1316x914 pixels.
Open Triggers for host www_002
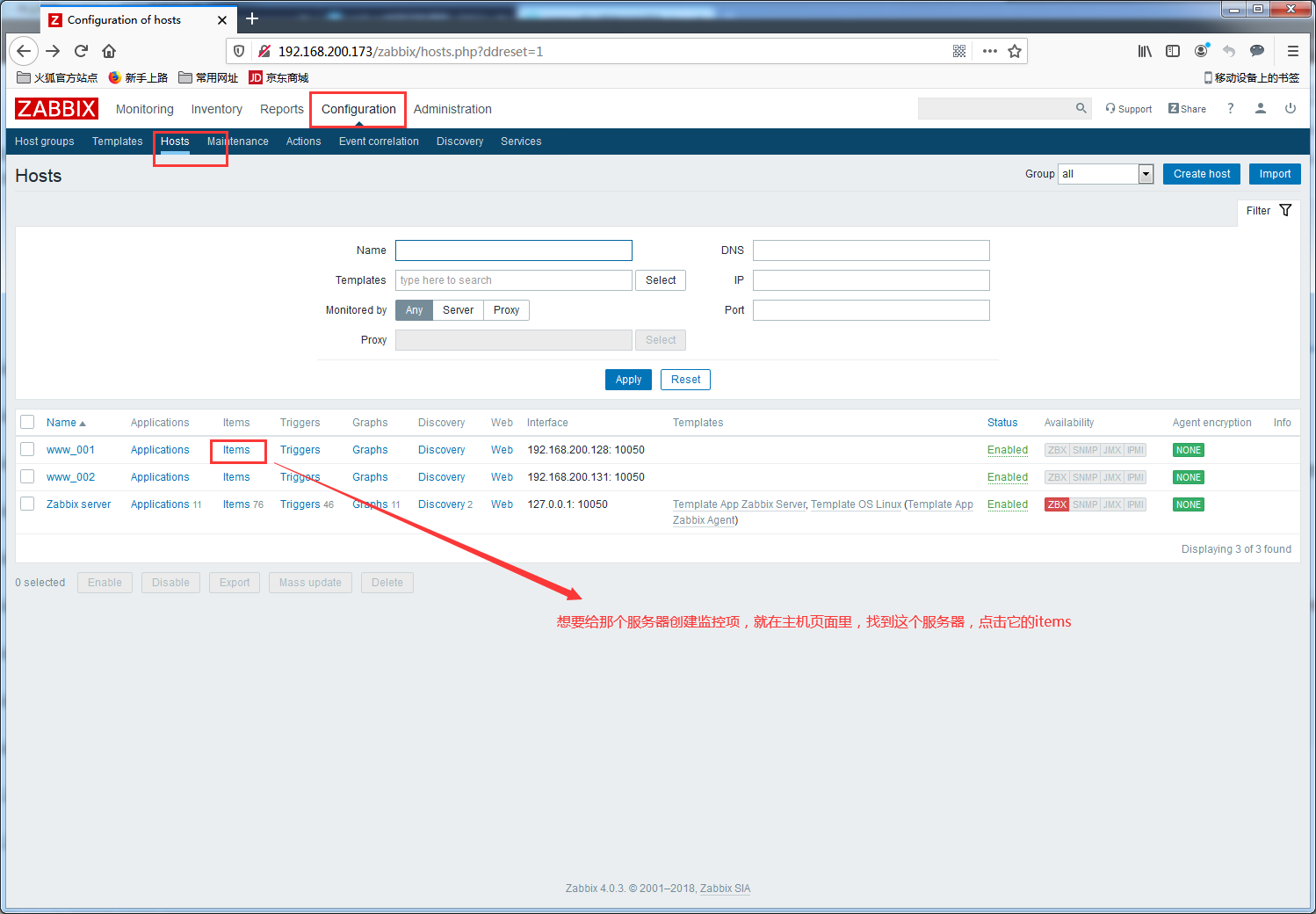click(300, 477)
